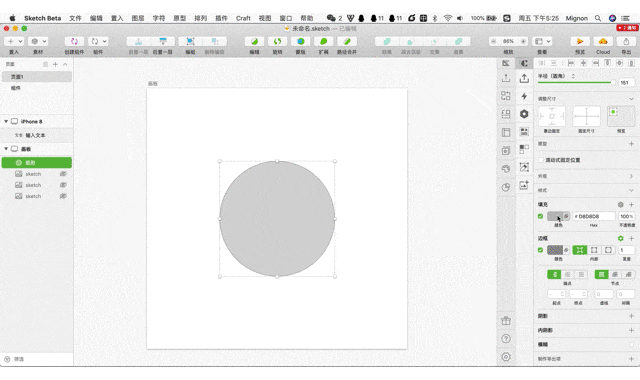Screen dimensions: 640x380
Task: Open the Craft menu
Action: [x=243, y=18]
